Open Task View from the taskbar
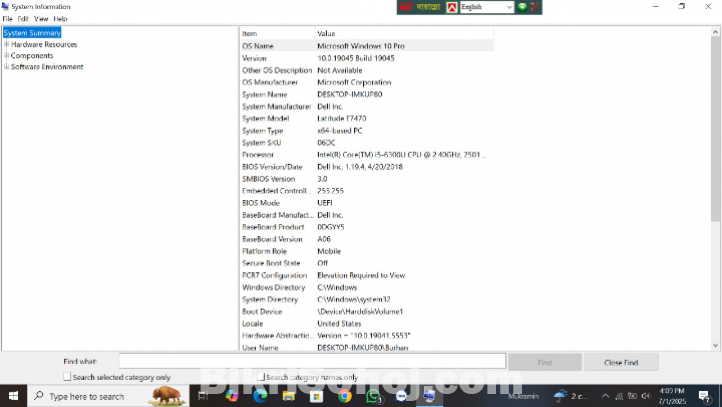 pyautogui.click(x=203, y=396)
